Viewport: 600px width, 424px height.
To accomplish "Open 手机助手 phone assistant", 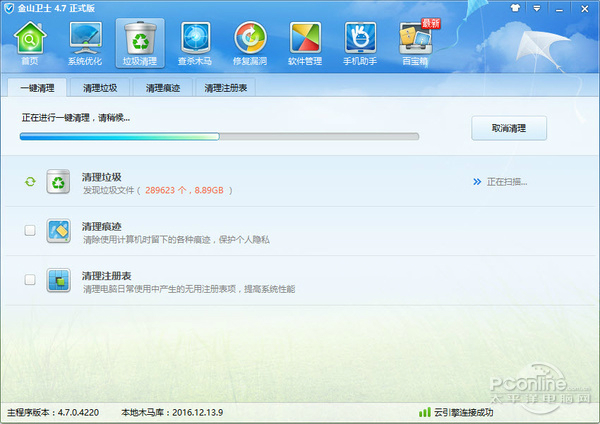I will tap(360, 43).
